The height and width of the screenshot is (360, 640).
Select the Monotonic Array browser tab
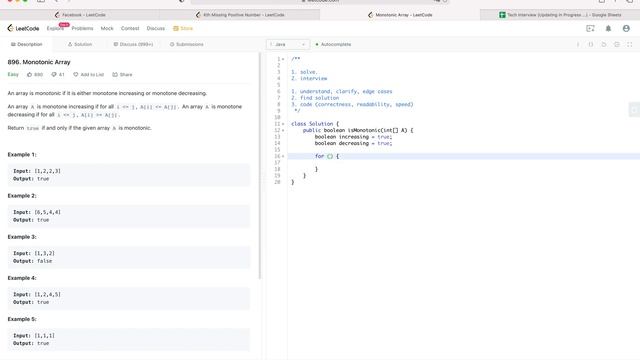[400, 15]
